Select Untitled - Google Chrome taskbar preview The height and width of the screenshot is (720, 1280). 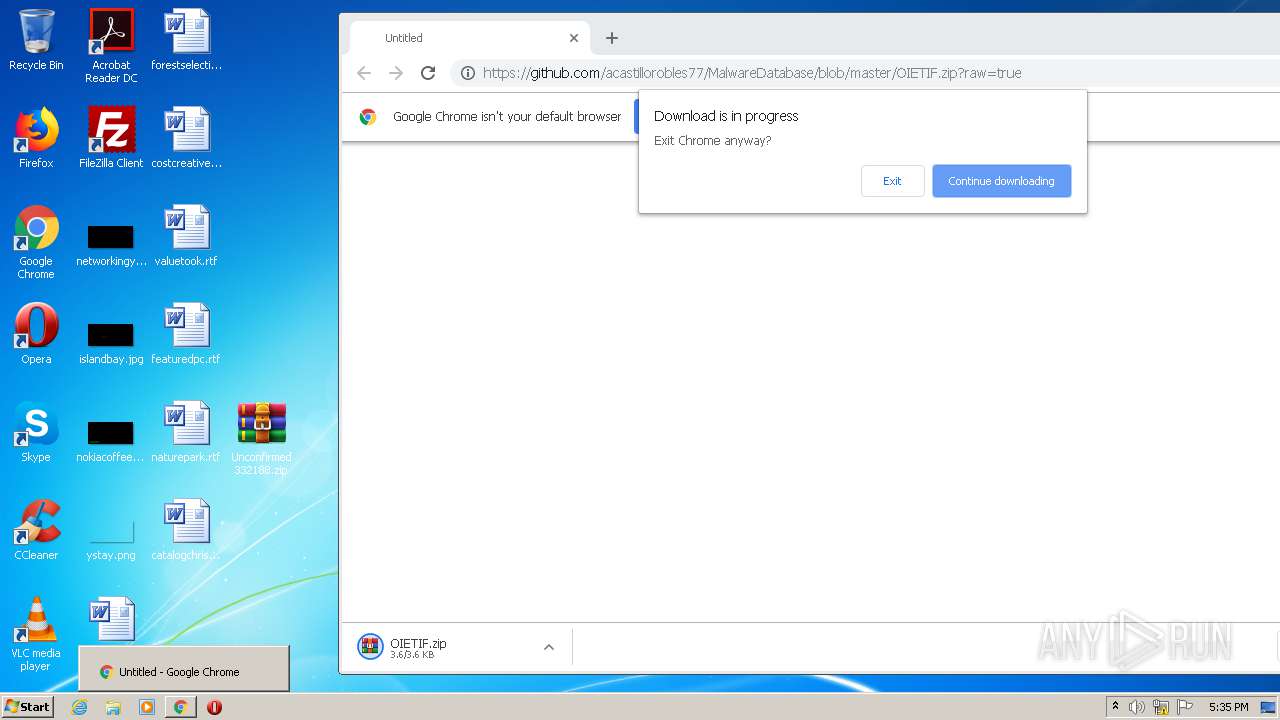(184, 669)
